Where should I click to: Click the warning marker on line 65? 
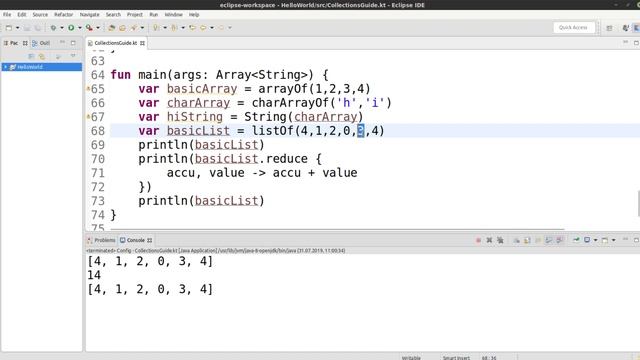[88, 88]
